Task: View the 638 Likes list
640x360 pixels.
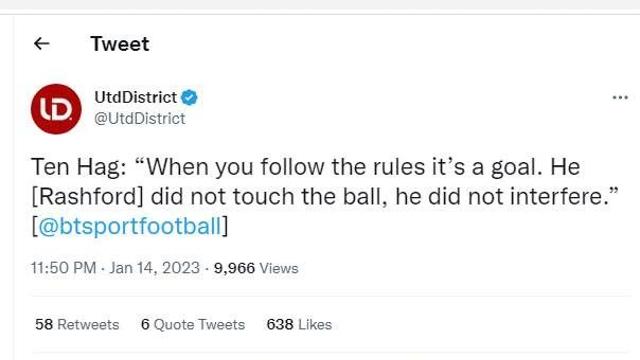Action: pyautogui.click(x=299, y=324)
